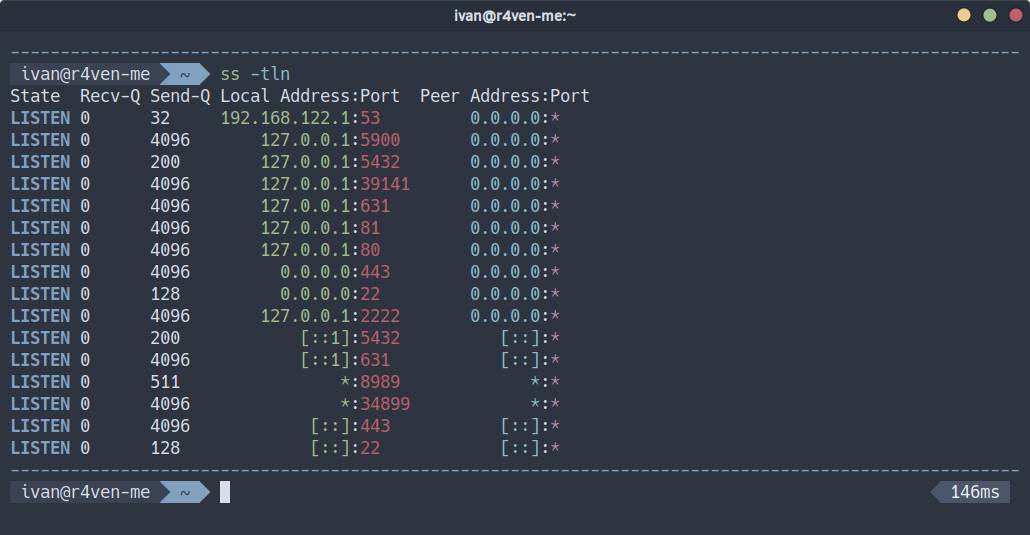Click the Send-Q column header
Viewport: 1030px width, 535px height.
(x=180, y=96)
